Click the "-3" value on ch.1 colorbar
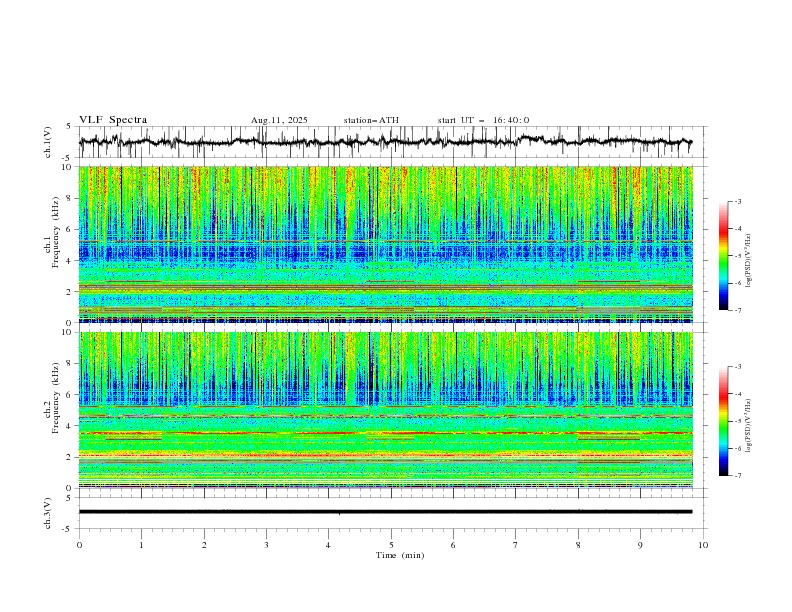The width and height of the screenshot is (792, 612). point(738,201)
